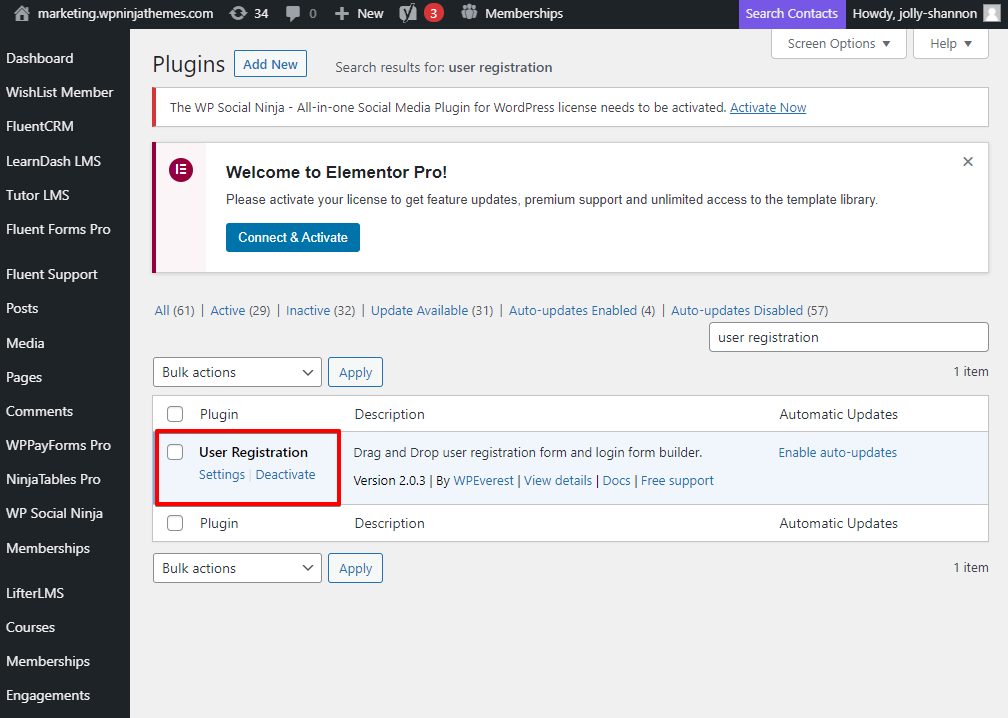Open Comments in sidebar

[40, 411]
